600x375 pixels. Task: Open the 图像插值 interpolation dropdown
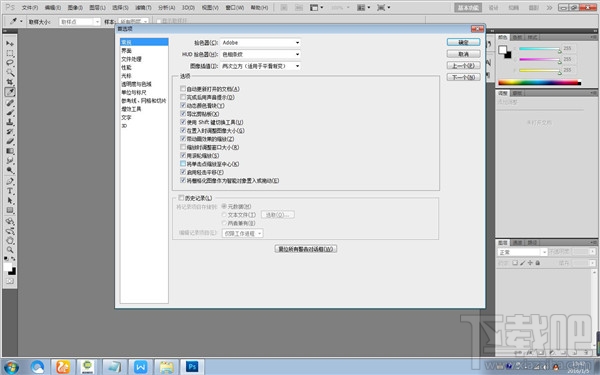click(x=260, y=66)
